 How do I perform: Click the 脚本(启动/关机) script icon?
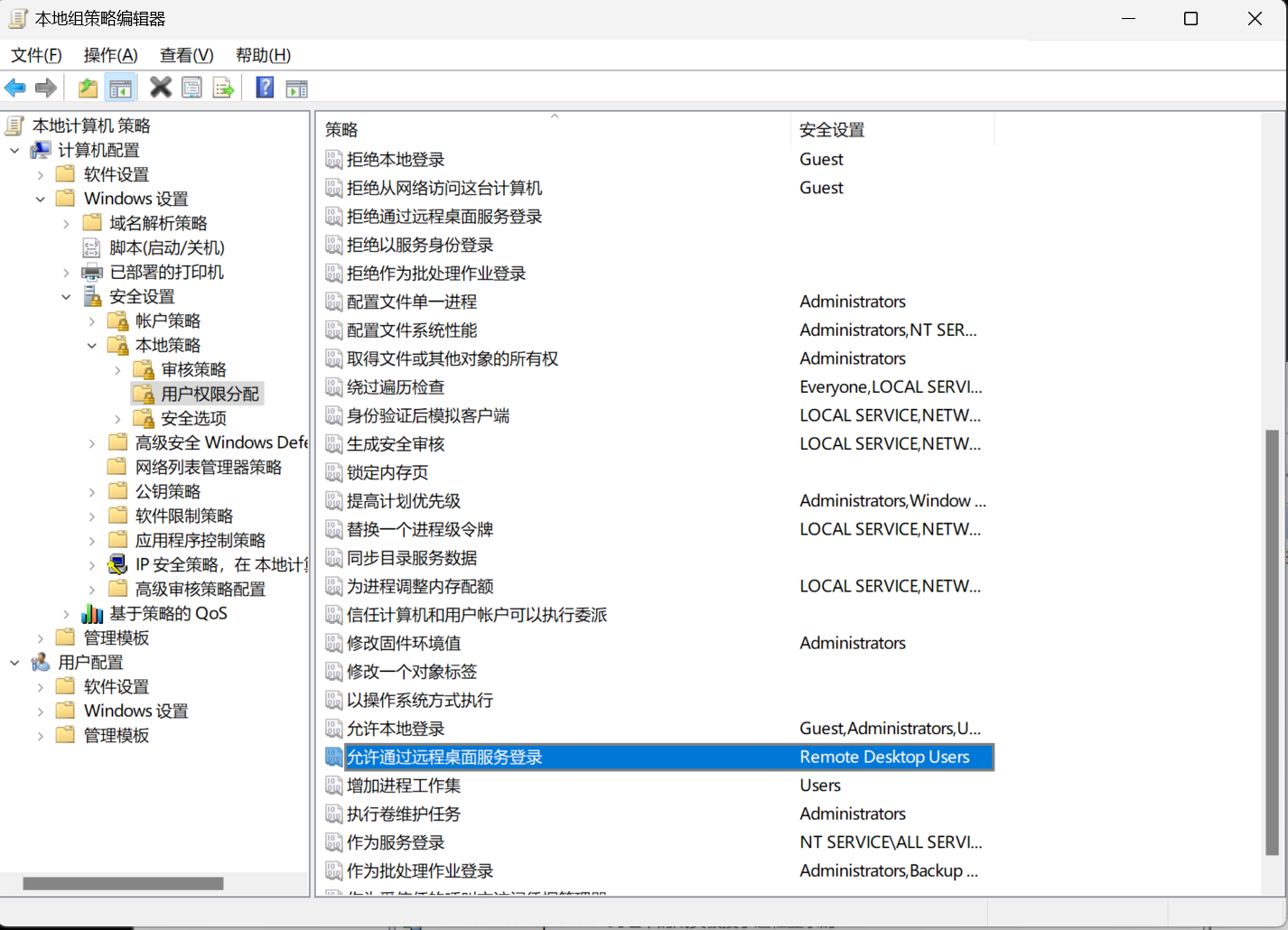pos(92,247)
